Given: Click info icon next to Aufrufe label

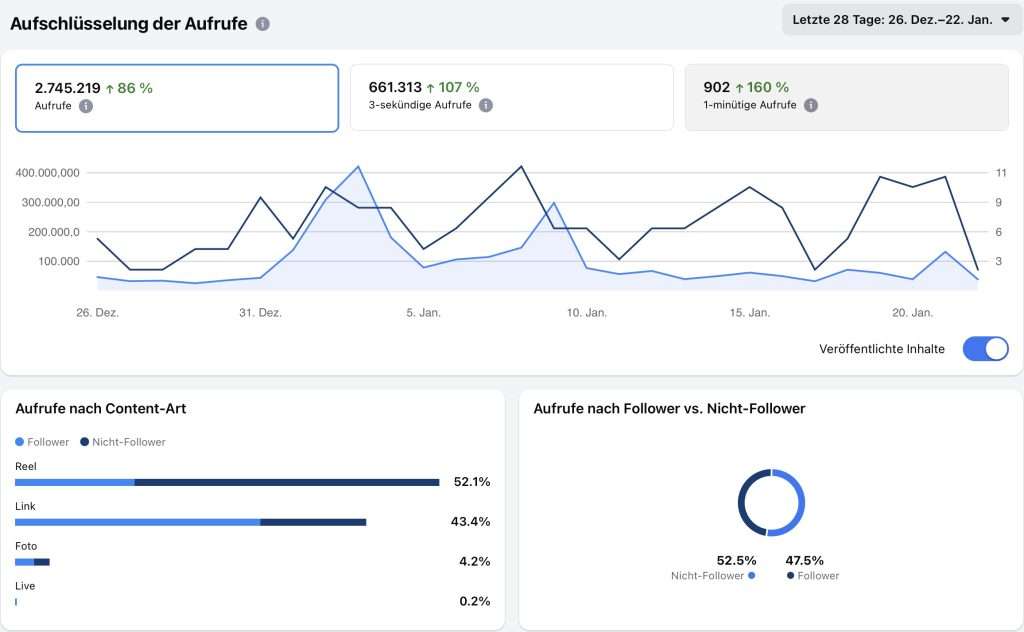Looking at the screenshot, I should click(x=86, y=106).
